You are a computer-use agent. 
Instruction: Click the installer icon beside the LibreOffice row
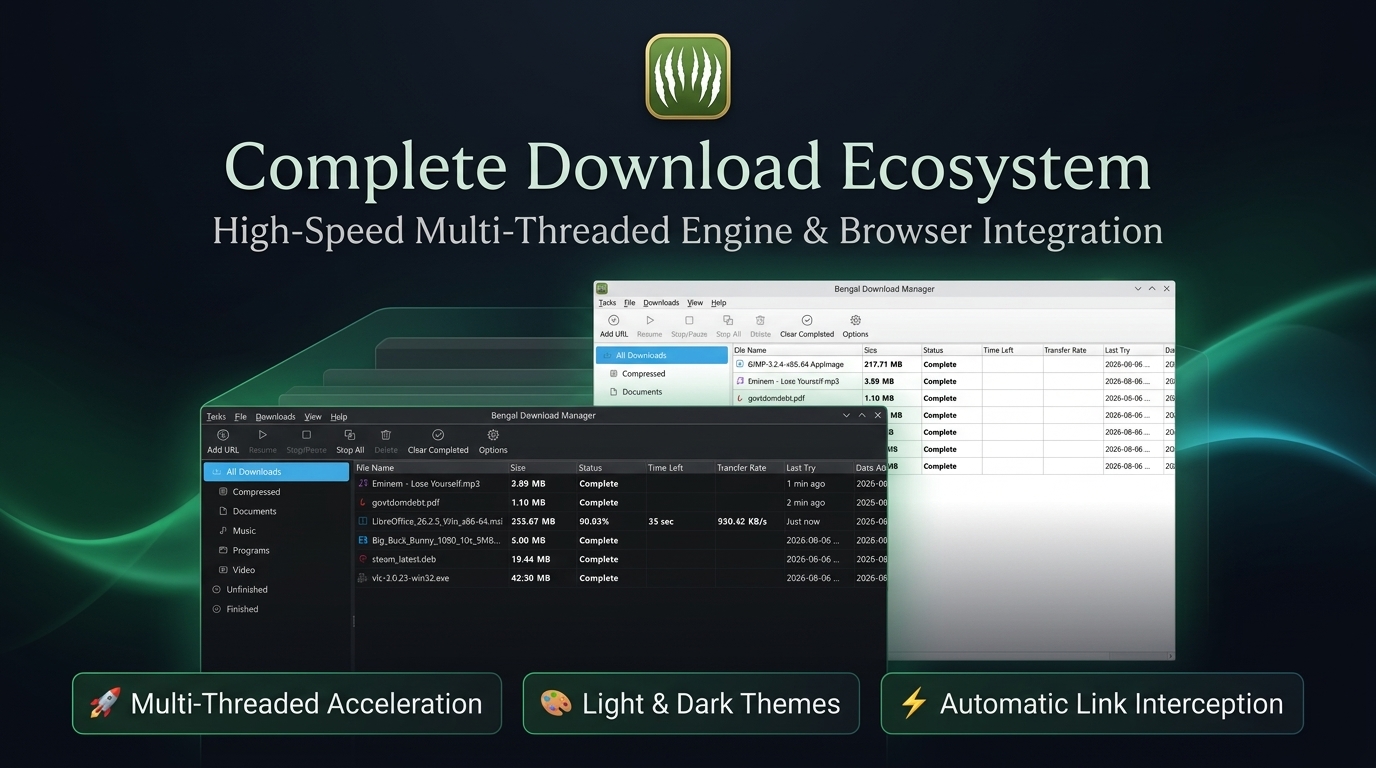click(x=363, y=522)
